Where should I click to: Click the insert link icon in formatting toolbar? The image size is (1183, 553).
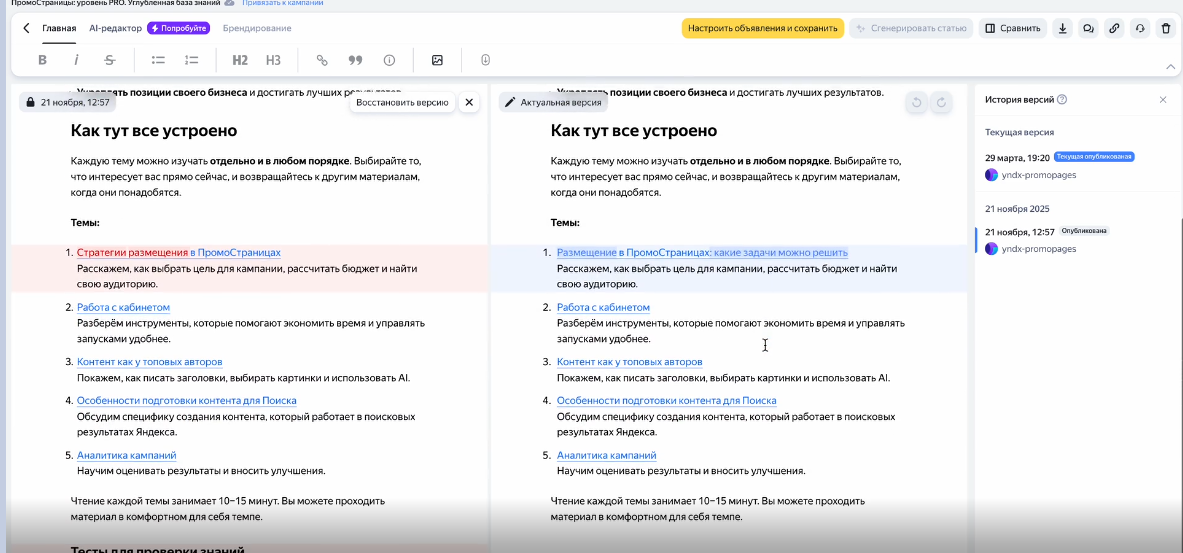(321, 60)
